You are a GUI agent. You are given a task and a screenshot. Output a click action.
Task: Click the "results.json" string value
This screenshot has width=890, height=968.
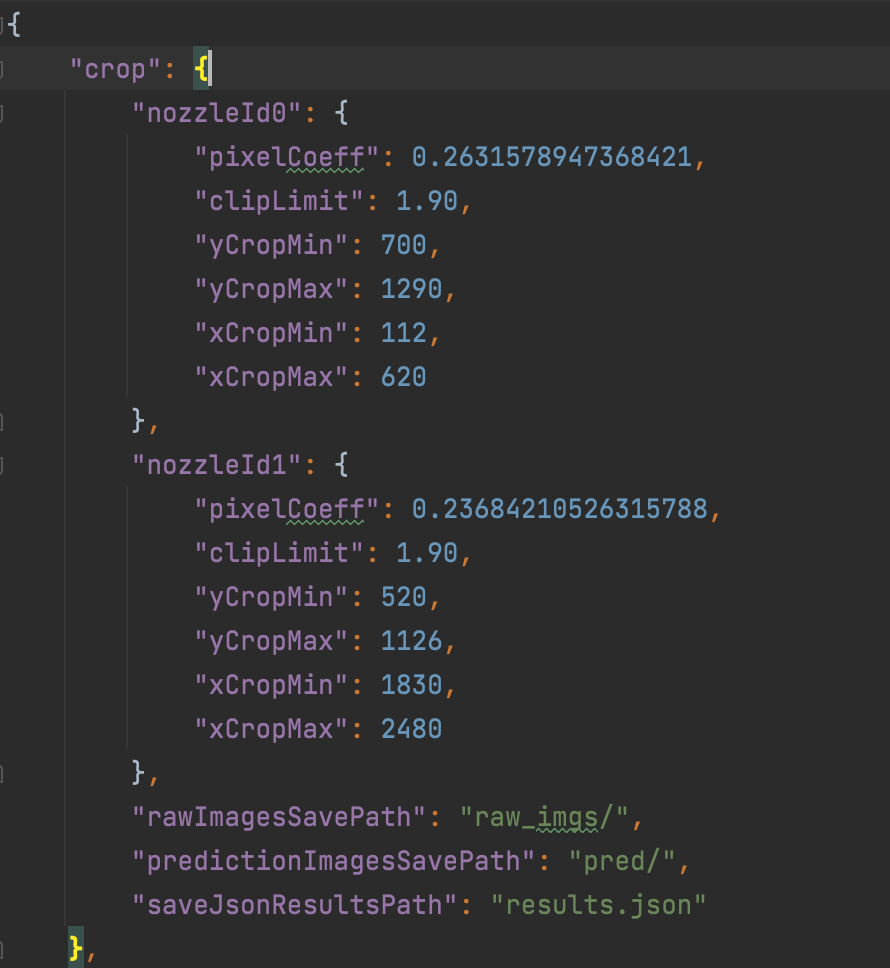pyautogui.click(x=599, y=905)
